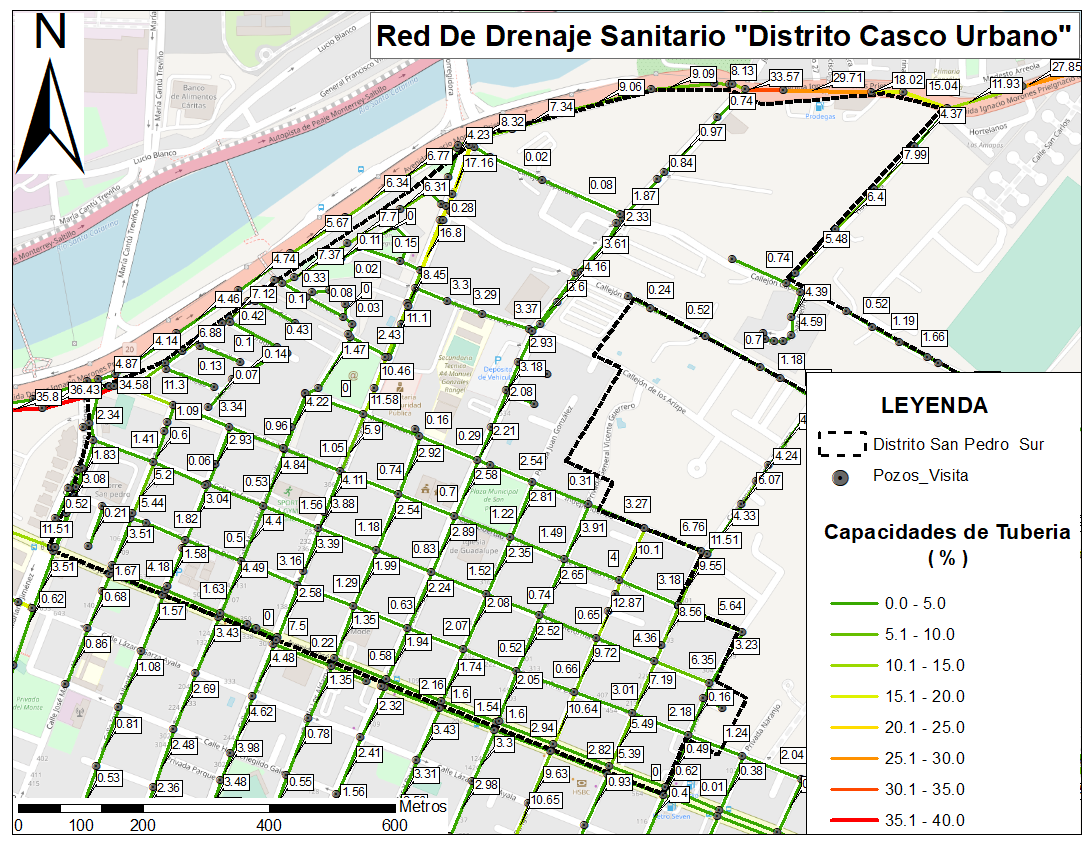Click the 10.46 pipe capacity label
The width and height of the screenshot is (1090, 850).
pos(396,371)
